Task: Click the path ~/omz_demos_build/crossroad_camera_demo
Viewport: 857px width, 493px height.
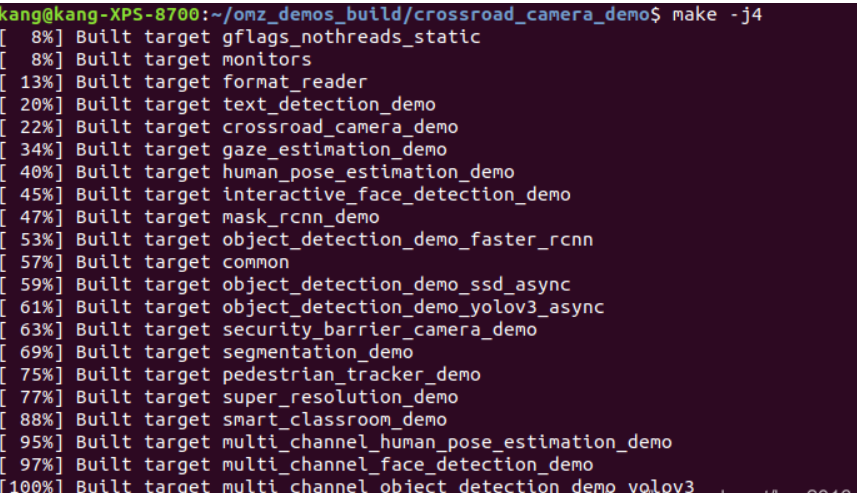Action: point(430,15)
